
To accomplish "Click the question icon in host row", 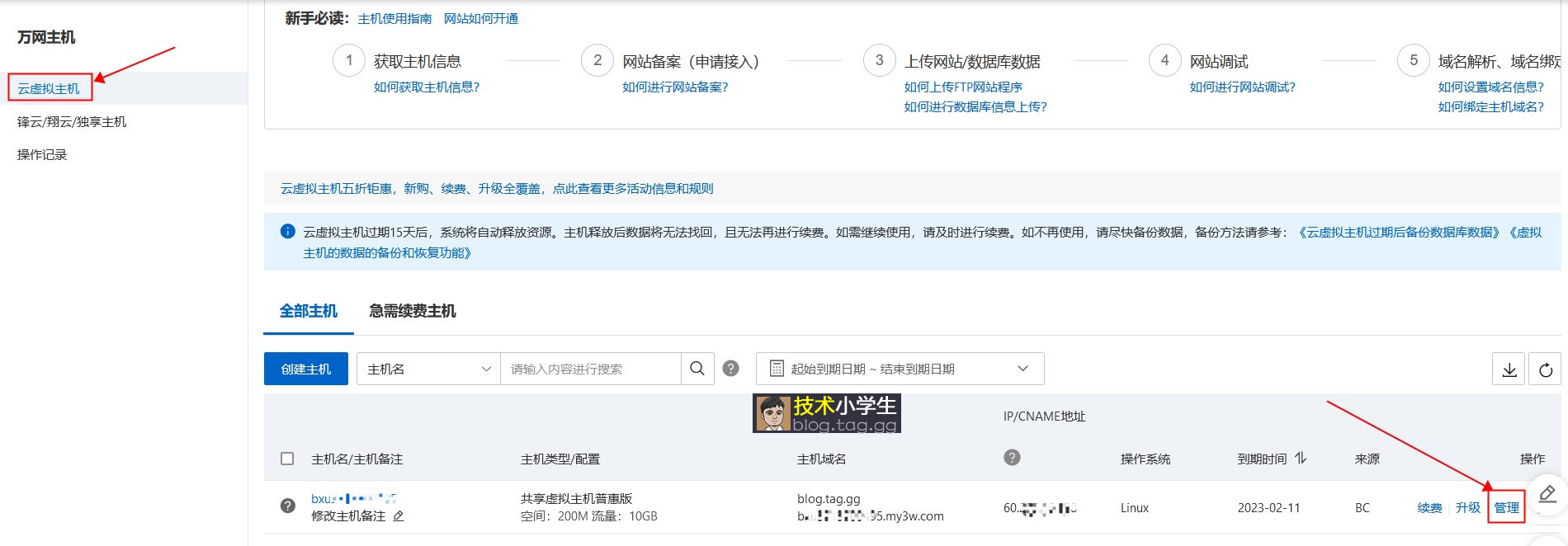I will click(288, 506).
